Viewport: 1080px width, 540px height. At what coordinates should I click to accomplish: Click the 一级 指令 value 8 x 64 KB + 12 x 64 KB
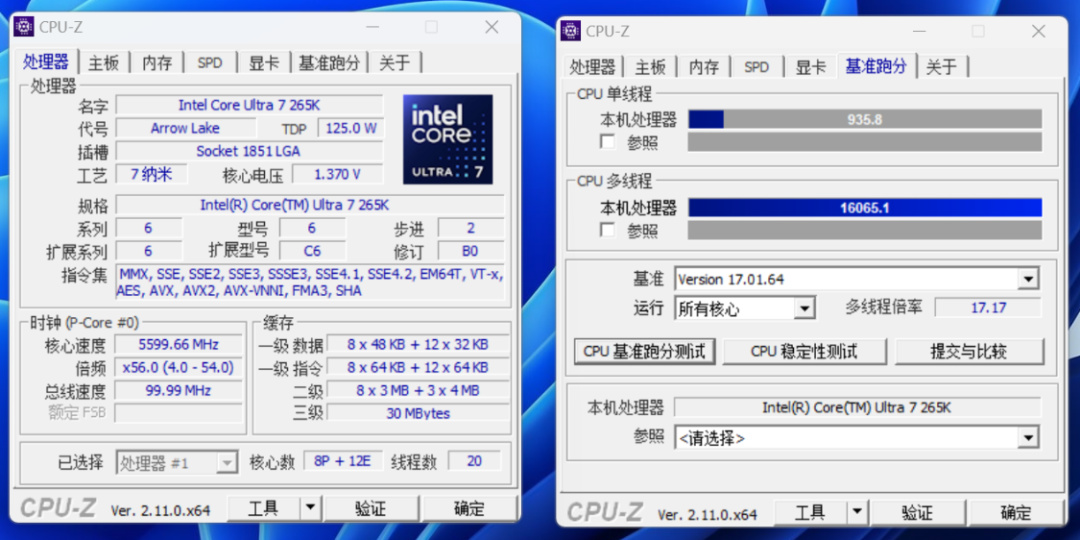coord(418,367)
